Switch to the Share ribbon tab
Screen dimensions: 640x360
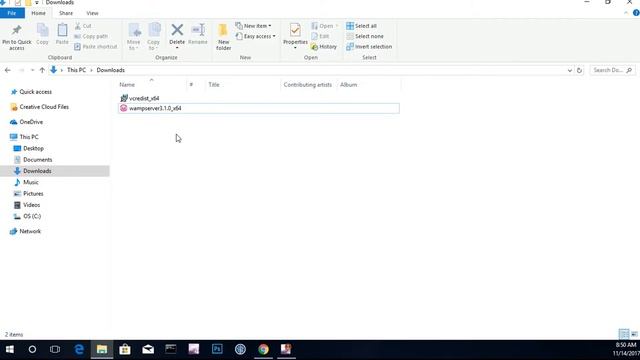click(66, 13)
